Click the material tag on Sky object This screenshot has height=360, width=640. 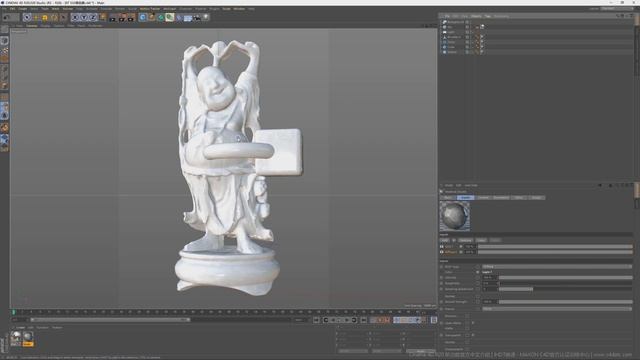[x=482, y=27]
